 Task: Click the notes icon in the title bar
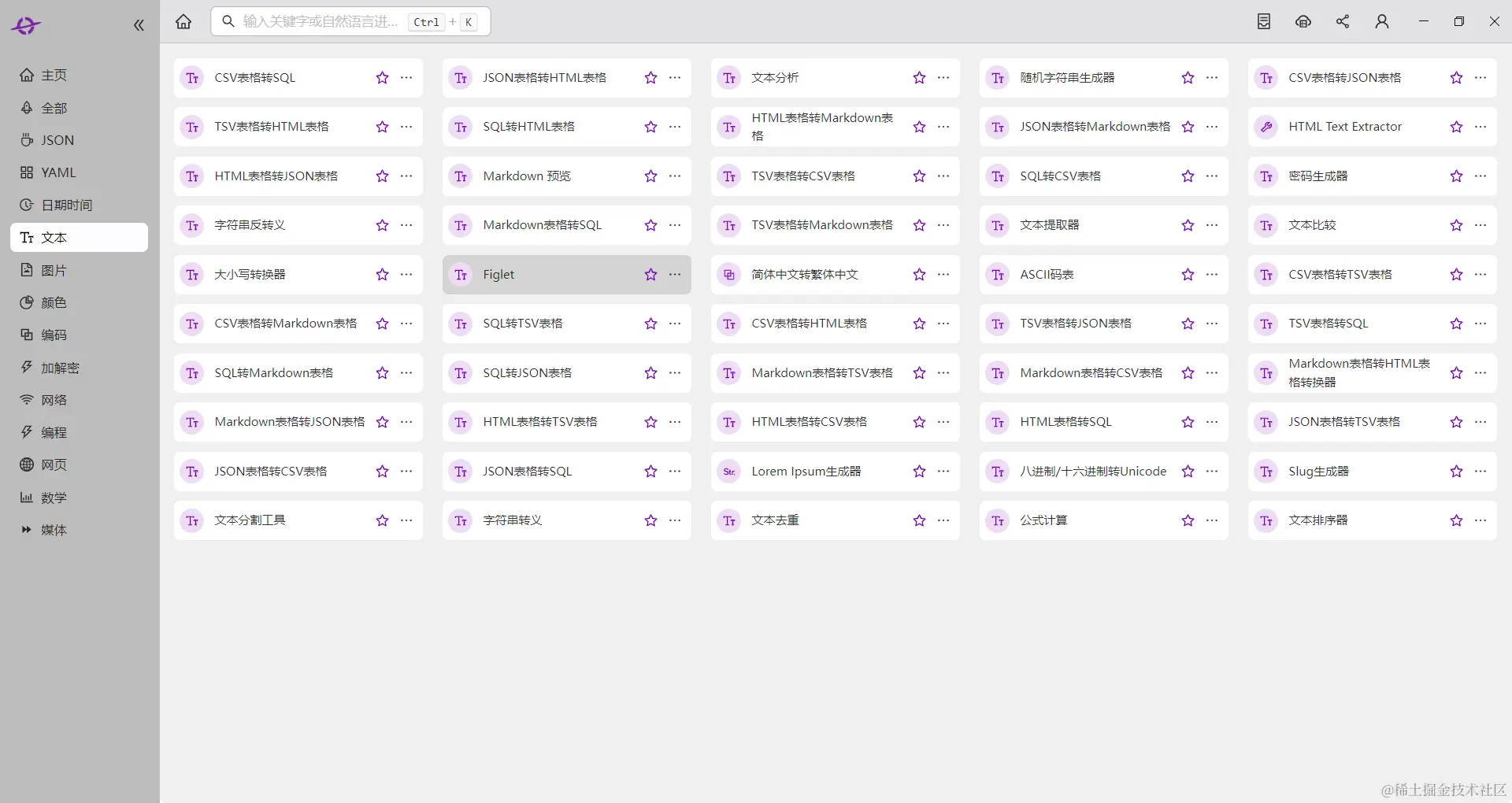(1264, 21)
